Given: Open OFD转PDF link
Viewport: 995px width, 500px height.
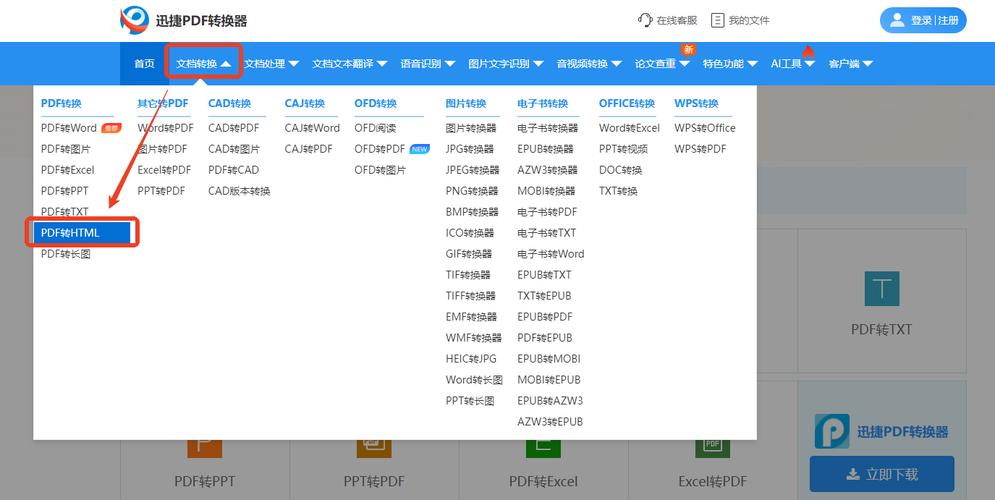Looking at the screenshot, I should click(379, 148).
